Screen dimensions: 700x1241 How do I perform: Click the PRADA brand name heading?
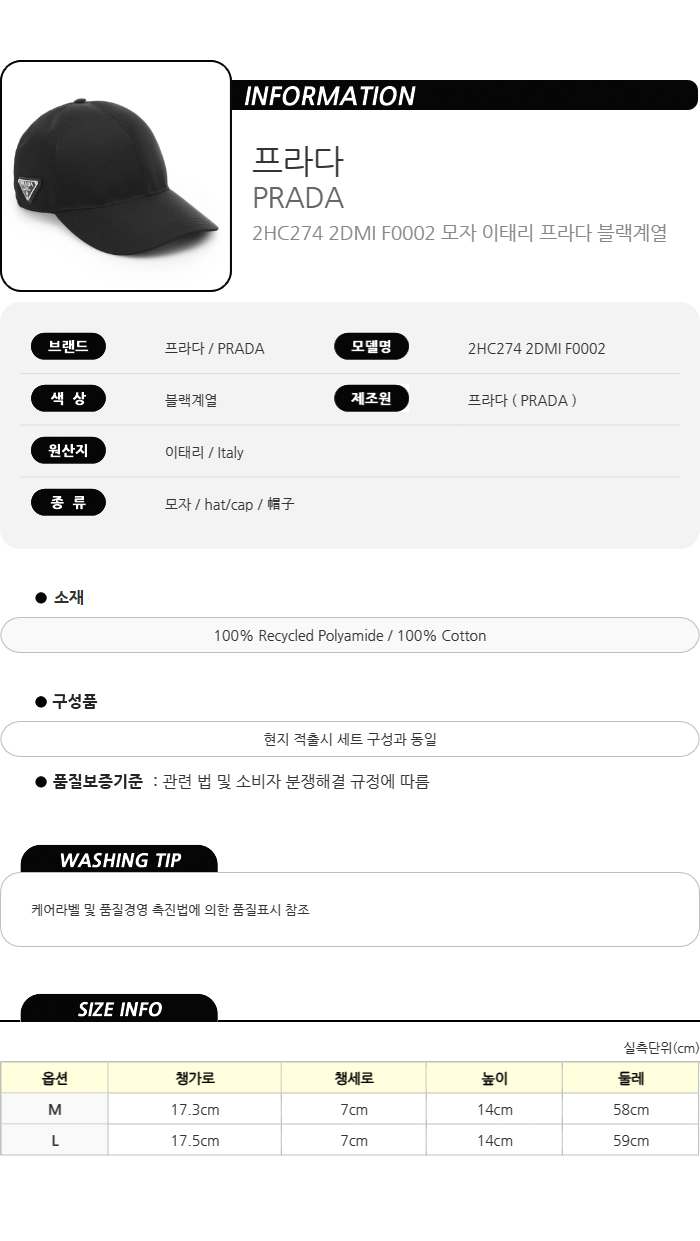tap(298, 198)
